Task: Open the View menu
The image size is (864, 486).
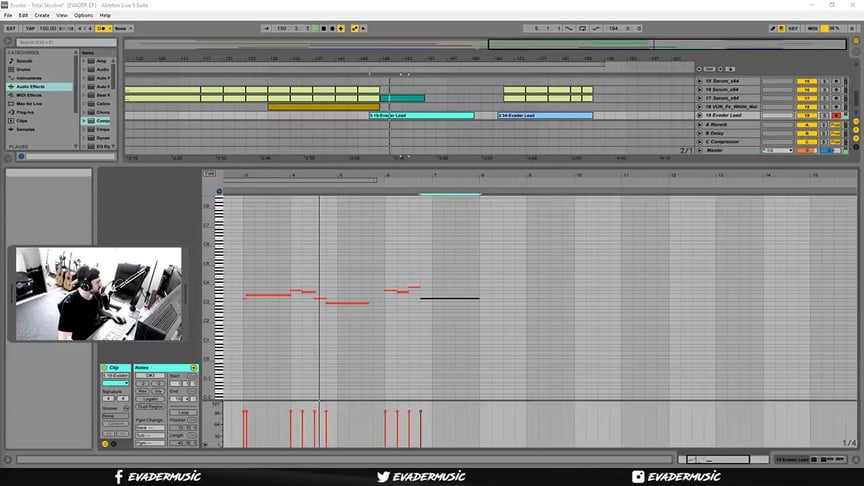Action: click(62, 15)
